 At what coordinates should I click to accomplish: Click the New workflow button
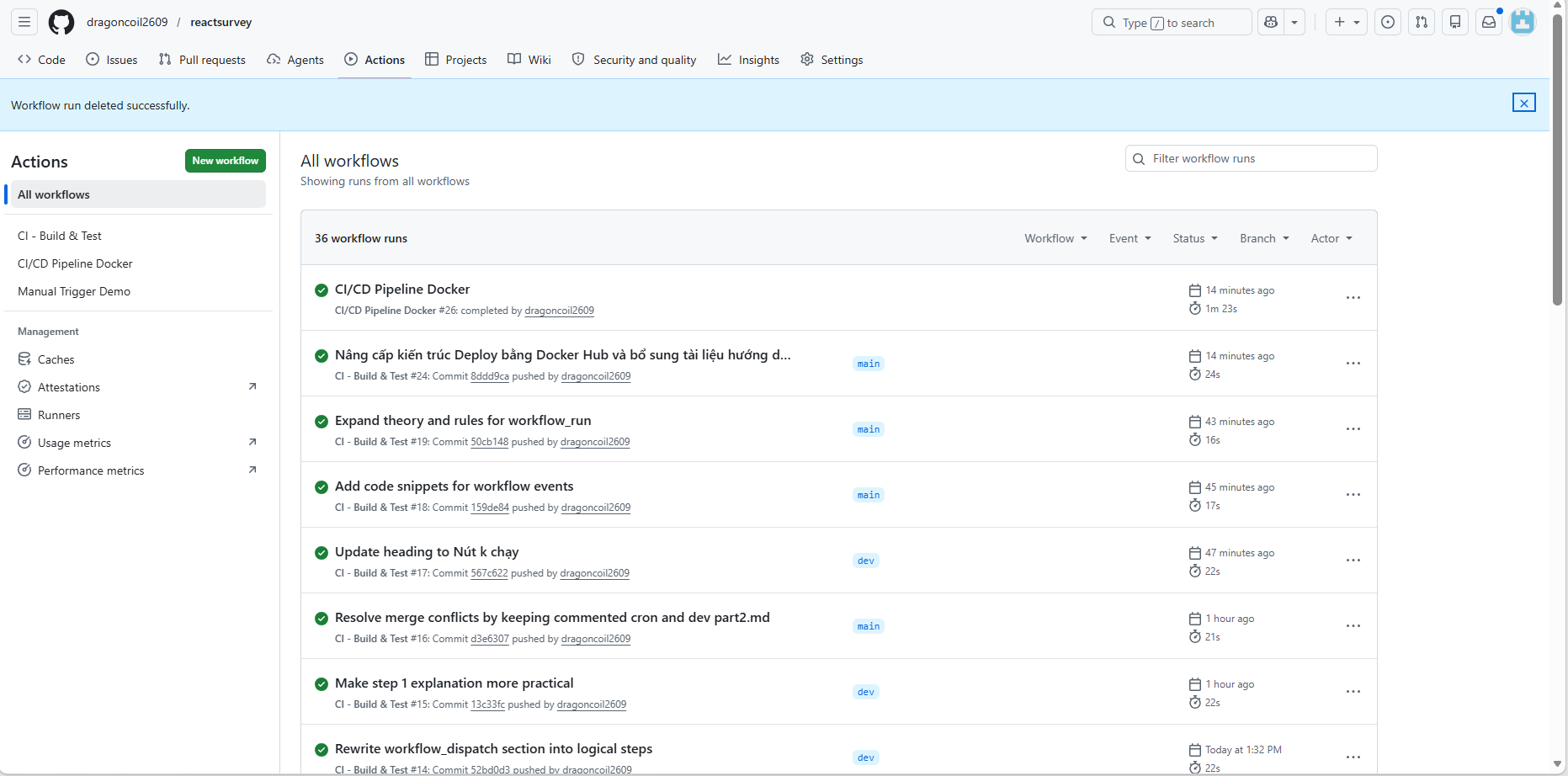226,161
